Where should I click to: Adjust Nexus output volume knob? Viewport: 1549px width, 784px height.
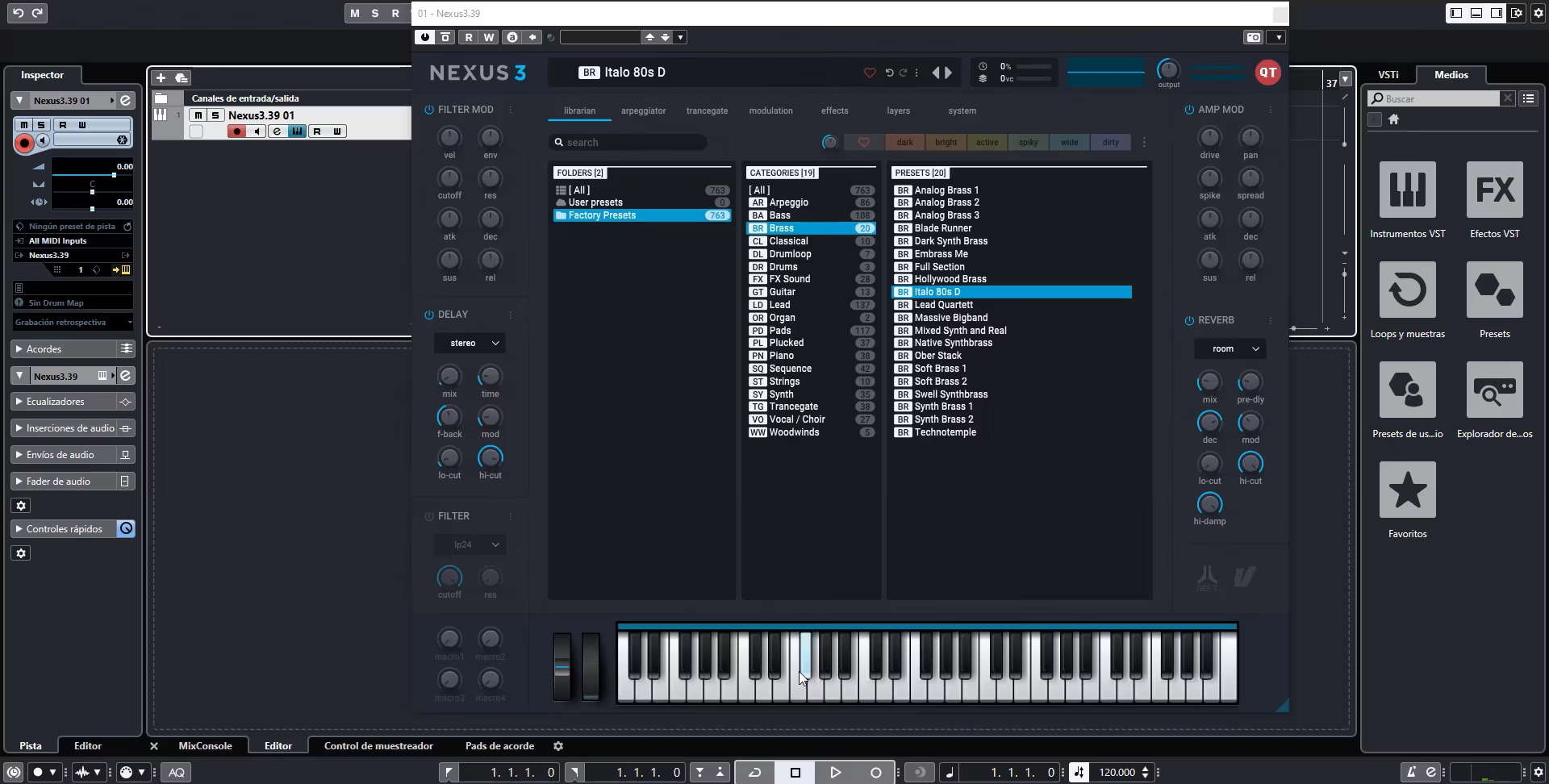tap(1168, 69)
